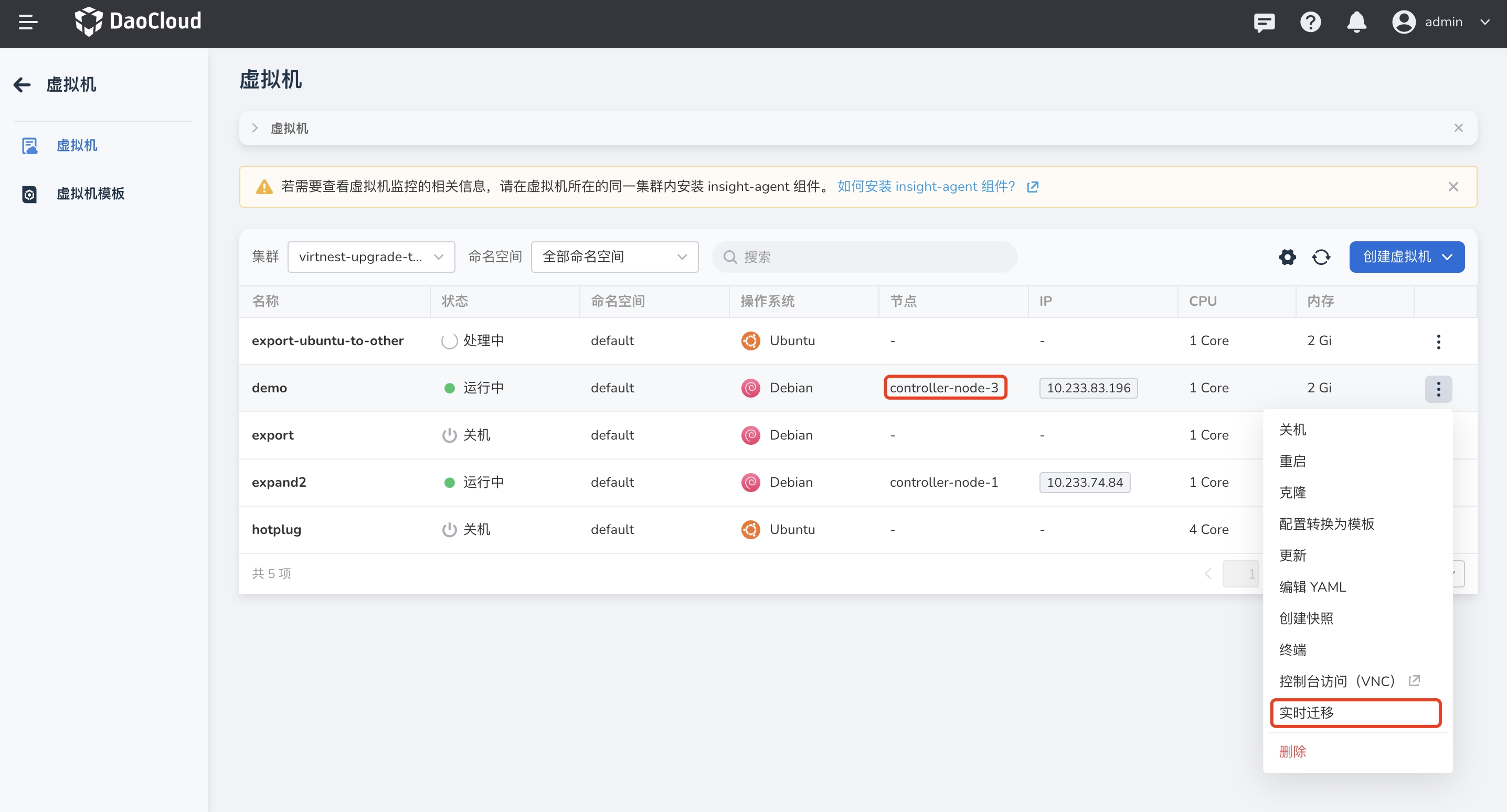Open the help question mark icon
Viewport: 1507px width, 812px height.
click(x=1310, y=22)
